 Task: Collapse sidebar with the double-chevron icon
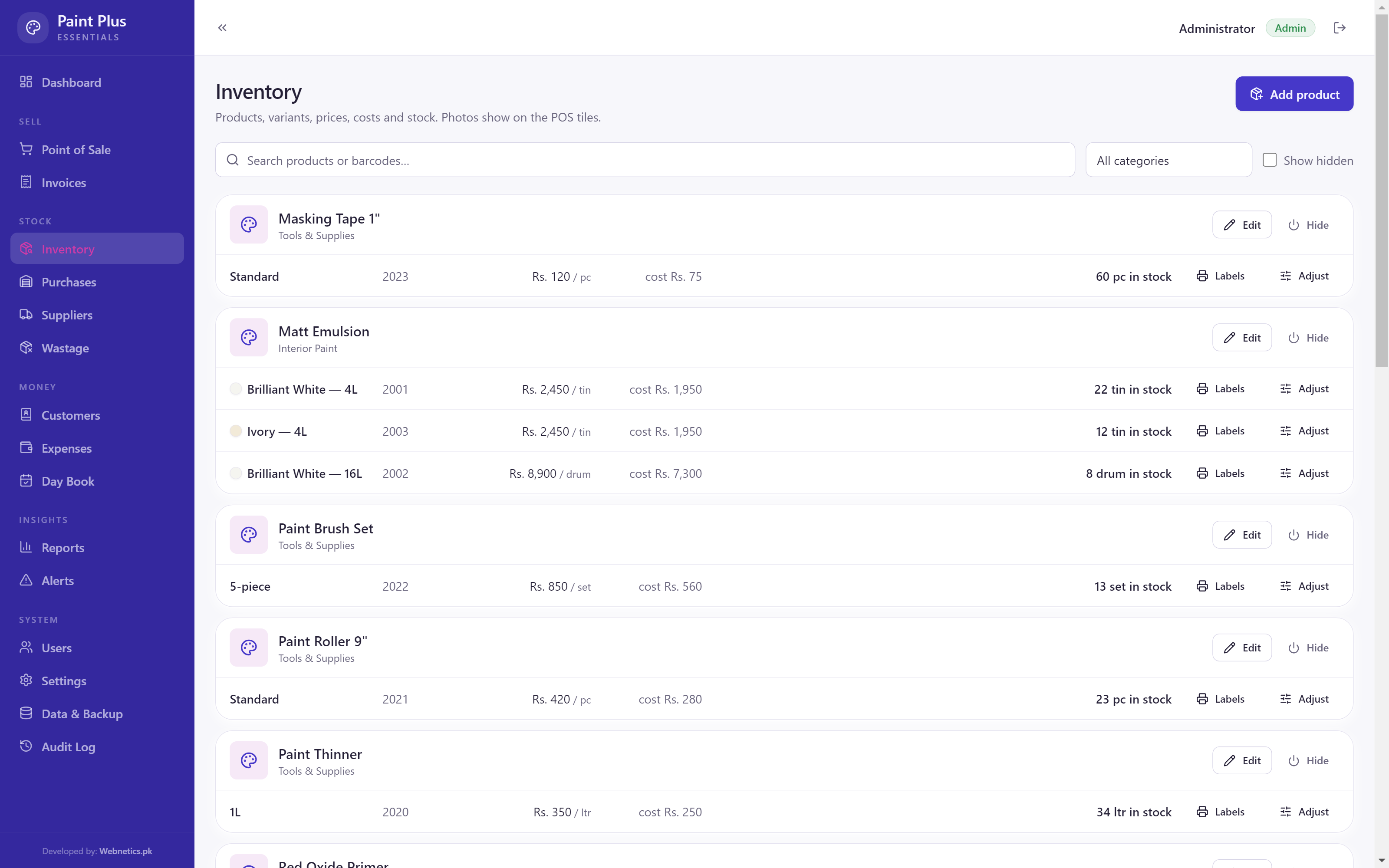point(222,27)
